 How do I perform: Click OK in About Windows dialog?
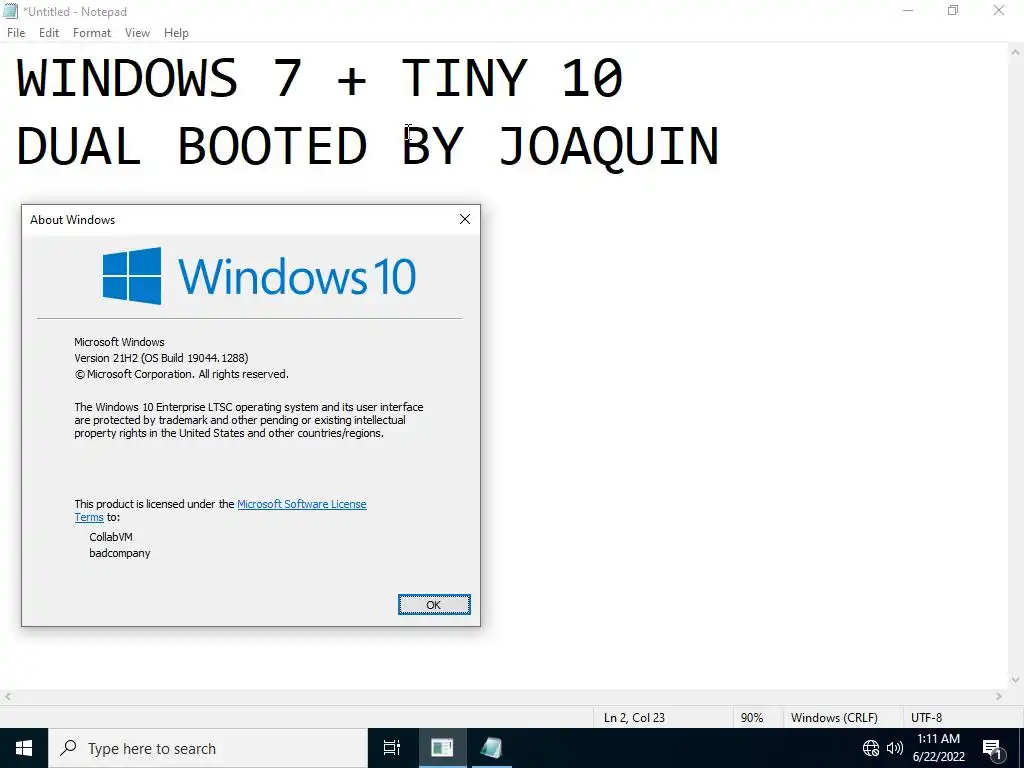pos(434,605)
